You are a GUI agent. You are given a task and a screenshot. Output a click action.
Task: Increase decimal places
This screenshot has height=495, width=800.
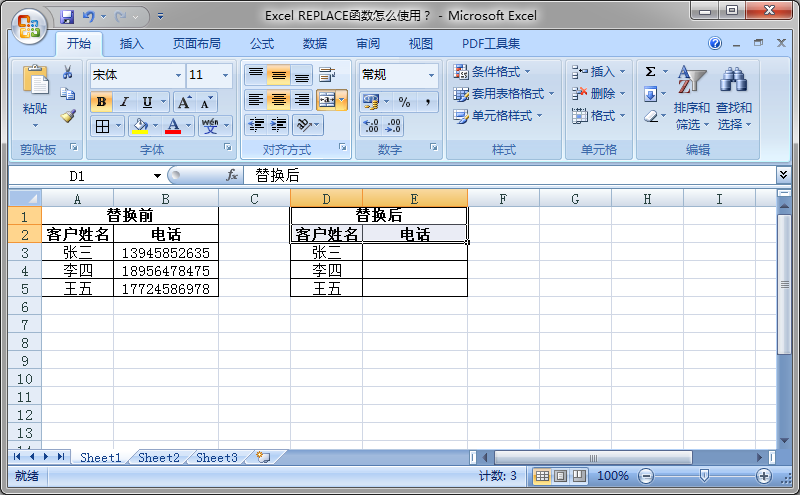(x=371, y=126)
